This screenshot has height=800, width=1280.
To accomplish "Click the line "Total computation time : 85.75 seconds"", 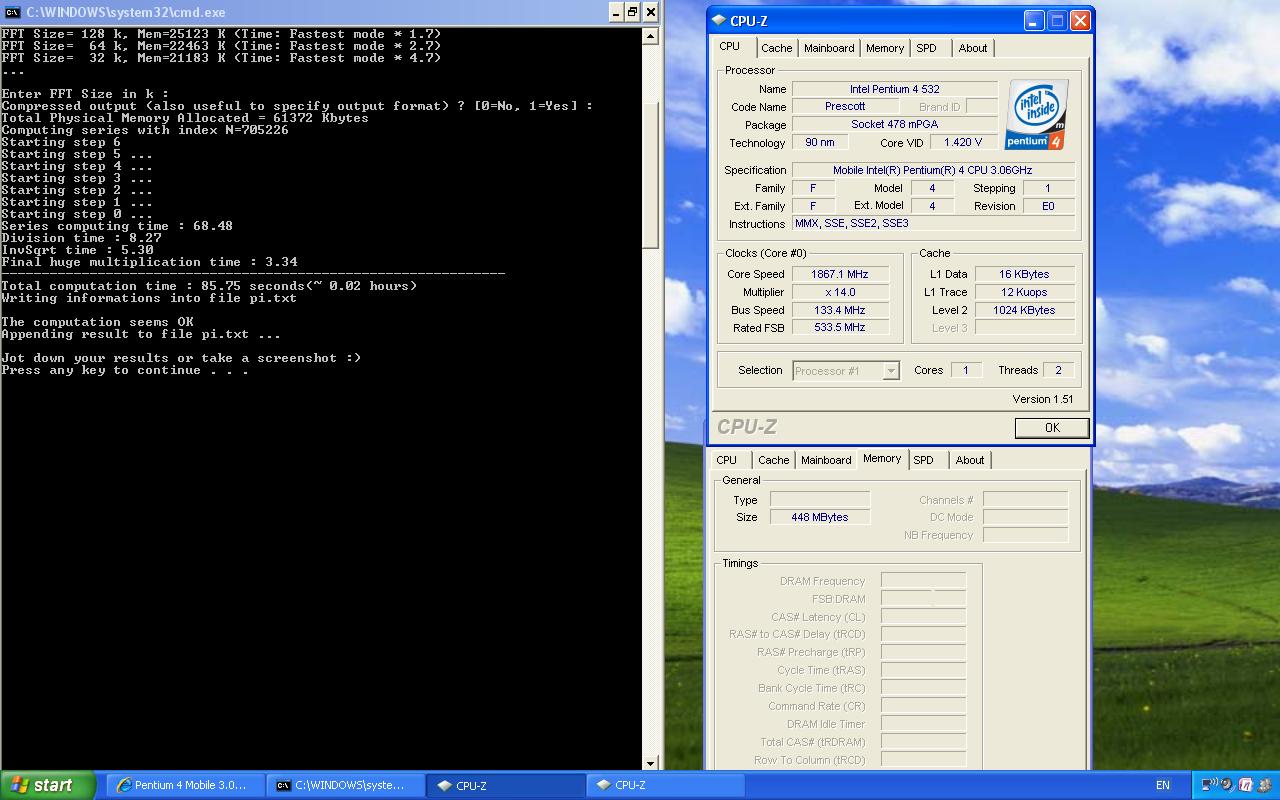I will click(x=209, y=286).
